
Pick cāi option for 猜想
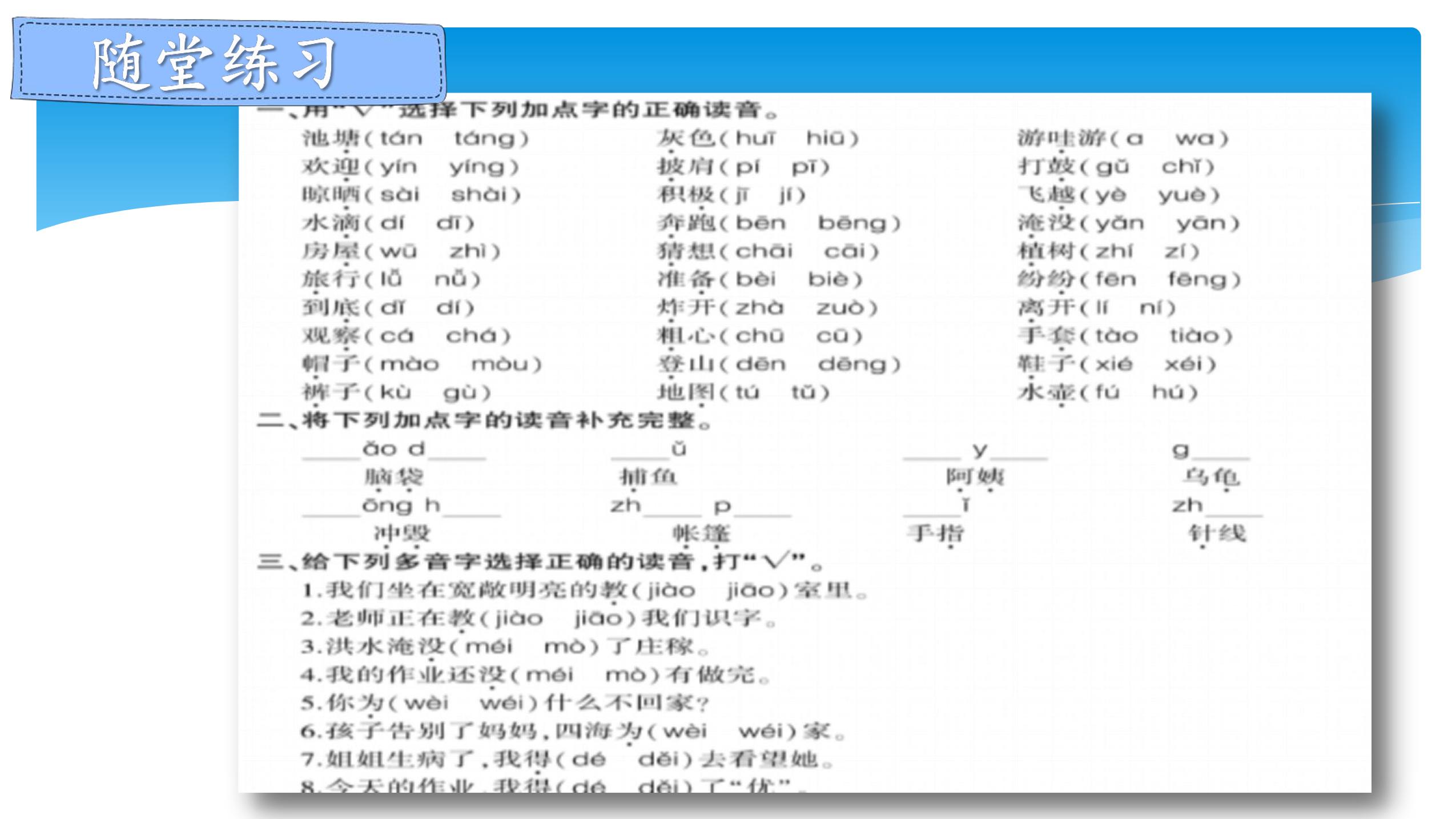point(844,251)
